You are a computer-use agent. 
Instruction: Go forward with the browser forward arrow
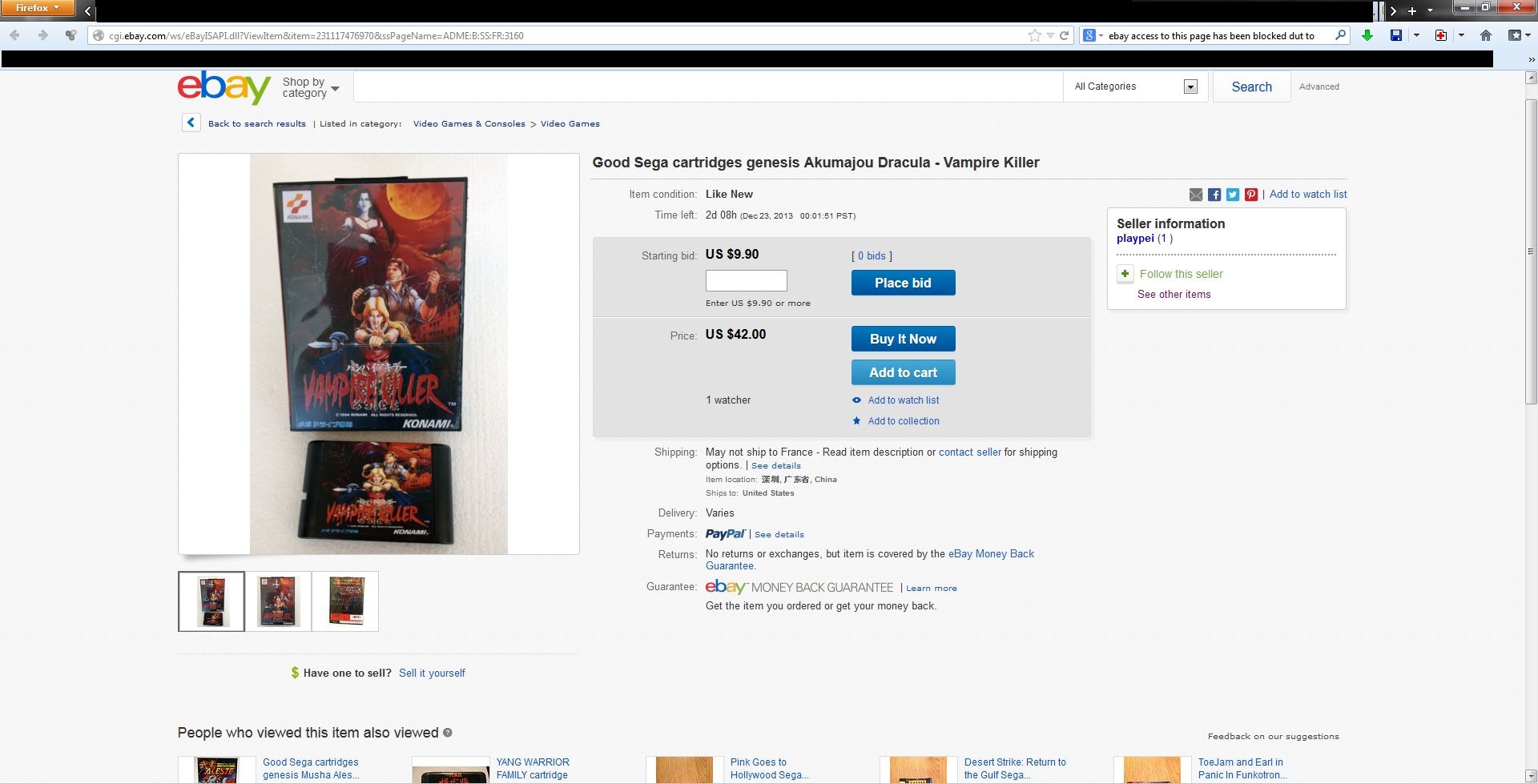tap(43, 35)
